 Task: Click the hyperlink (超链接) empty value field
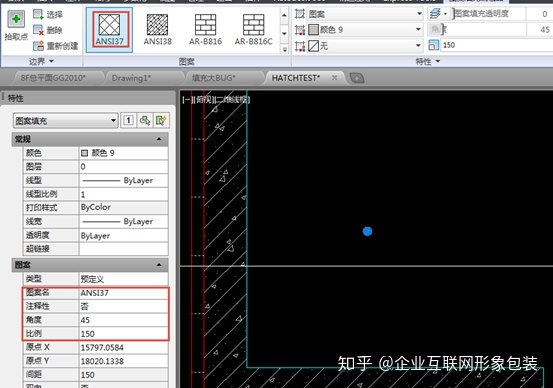[x=123, y=249]
